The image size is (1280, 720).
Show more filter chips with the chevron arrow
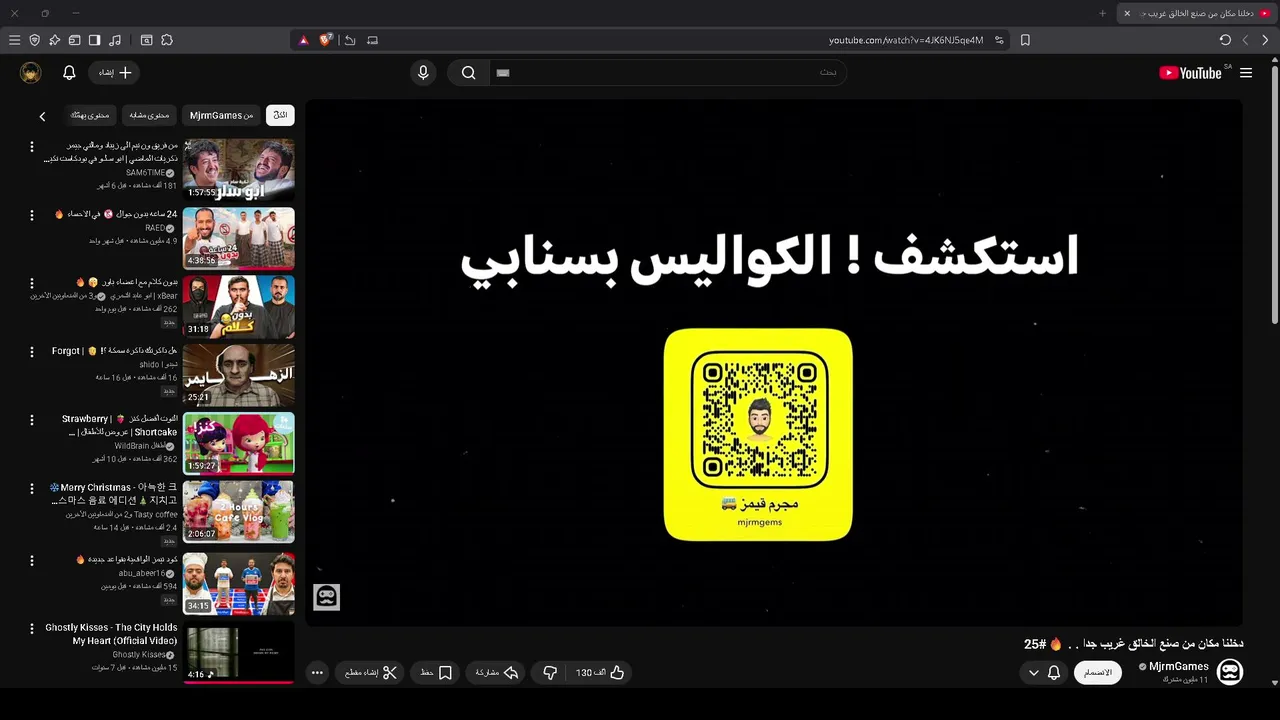pos(42,116)
